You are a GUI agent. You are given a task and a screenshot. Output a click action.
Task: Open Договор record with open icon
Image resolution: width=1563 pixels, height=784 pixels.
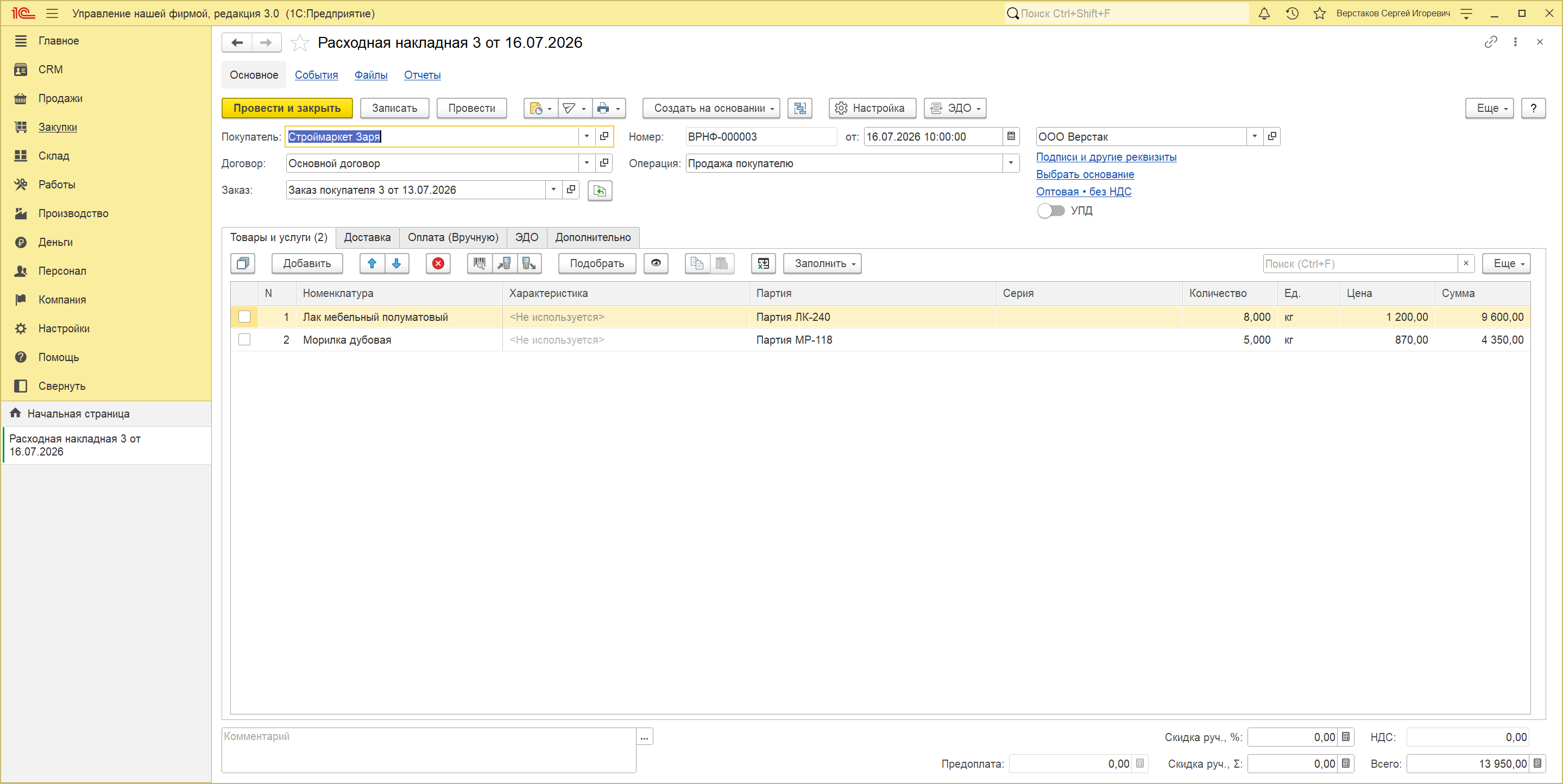[604, 163]
